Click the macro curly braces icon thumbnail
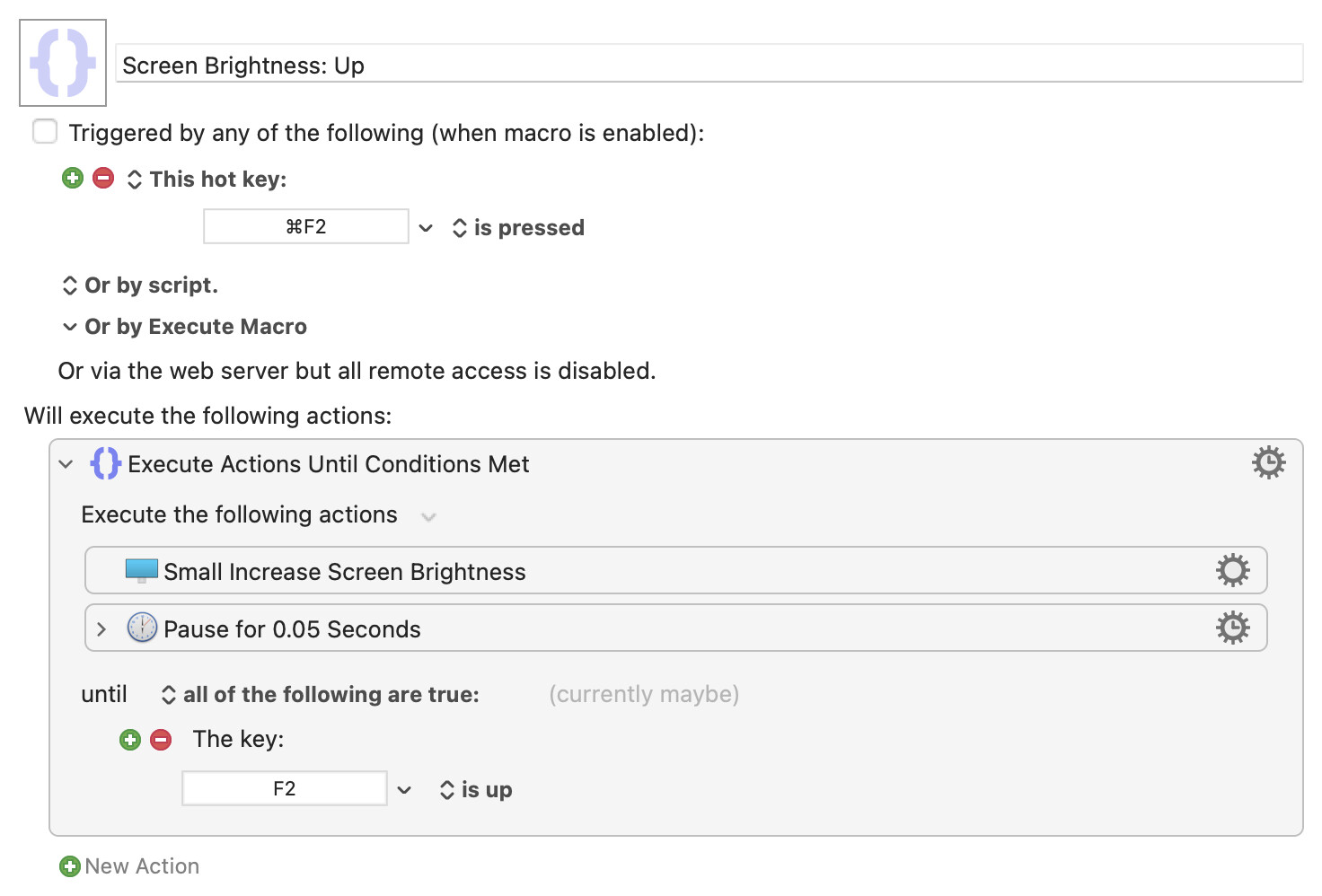The width and height of the screenshot is (1322, 896). (63, 63)
